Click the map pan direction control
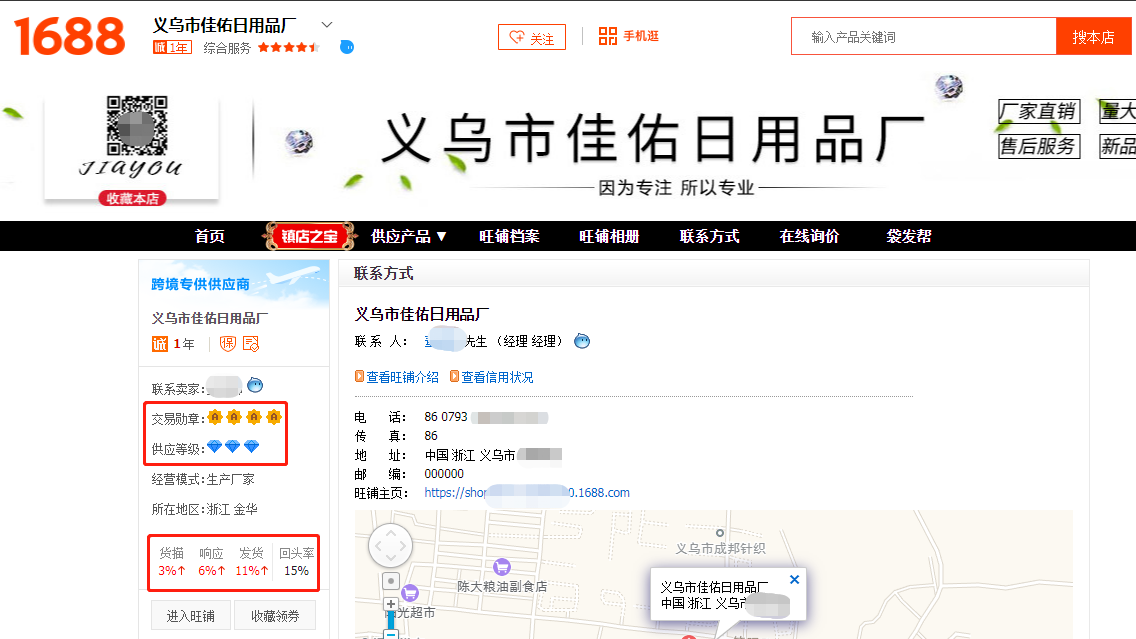Screen dimensions: 1136x639 [390, 546]
